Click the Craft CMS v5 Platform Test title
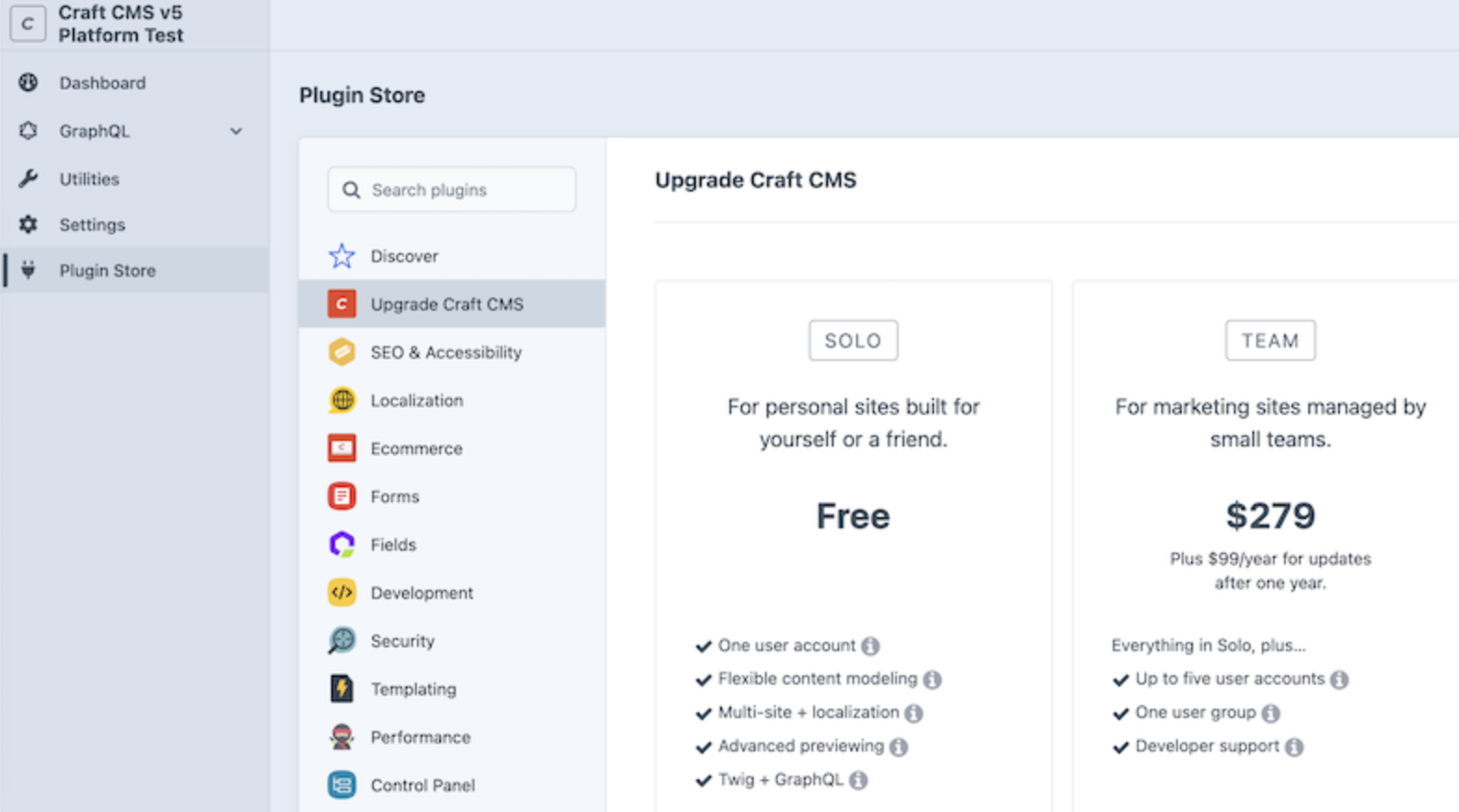The image size is (1459, 812). point(121,23)
